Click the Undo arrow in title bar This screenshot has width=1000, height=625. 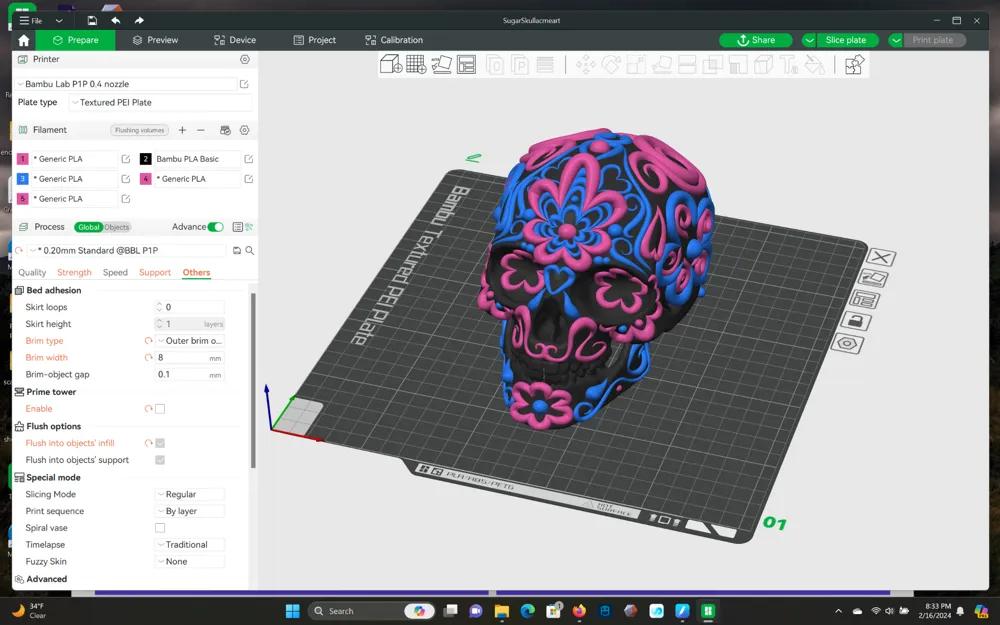115,20
